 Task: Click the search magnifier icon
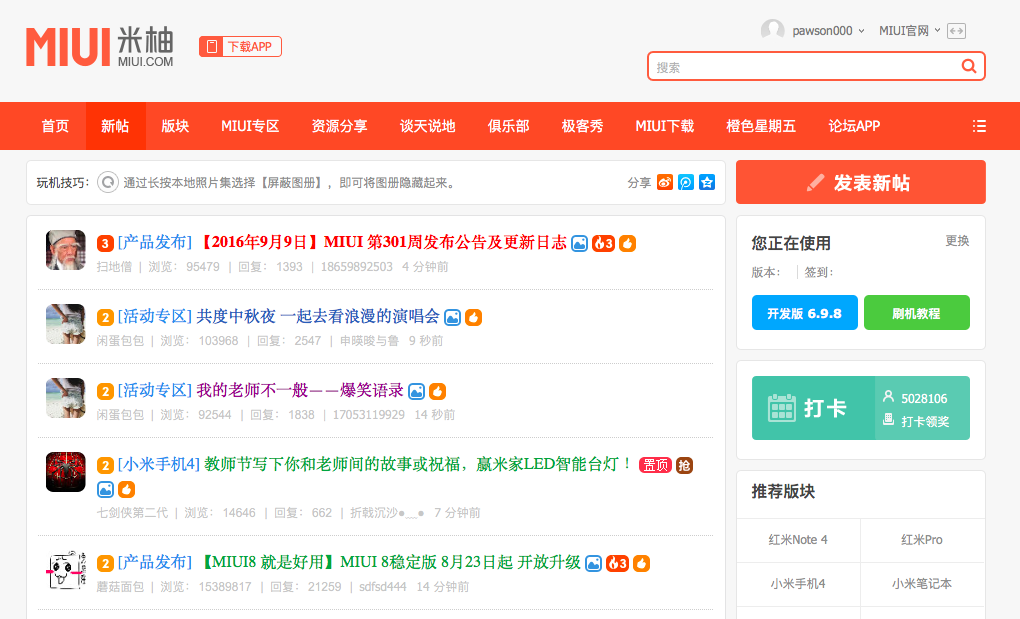coord(968,66)
